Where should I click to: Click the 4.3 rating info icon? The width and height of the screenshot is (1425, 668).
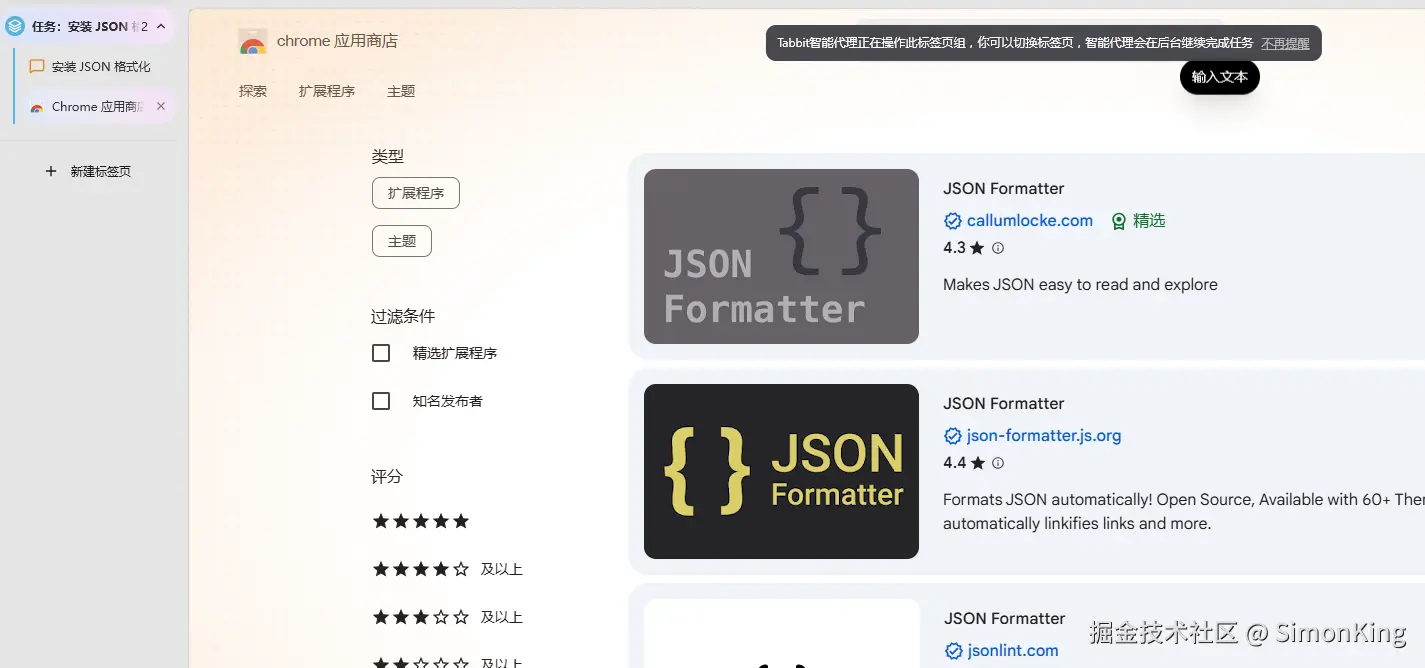click(x=997, y=248)
